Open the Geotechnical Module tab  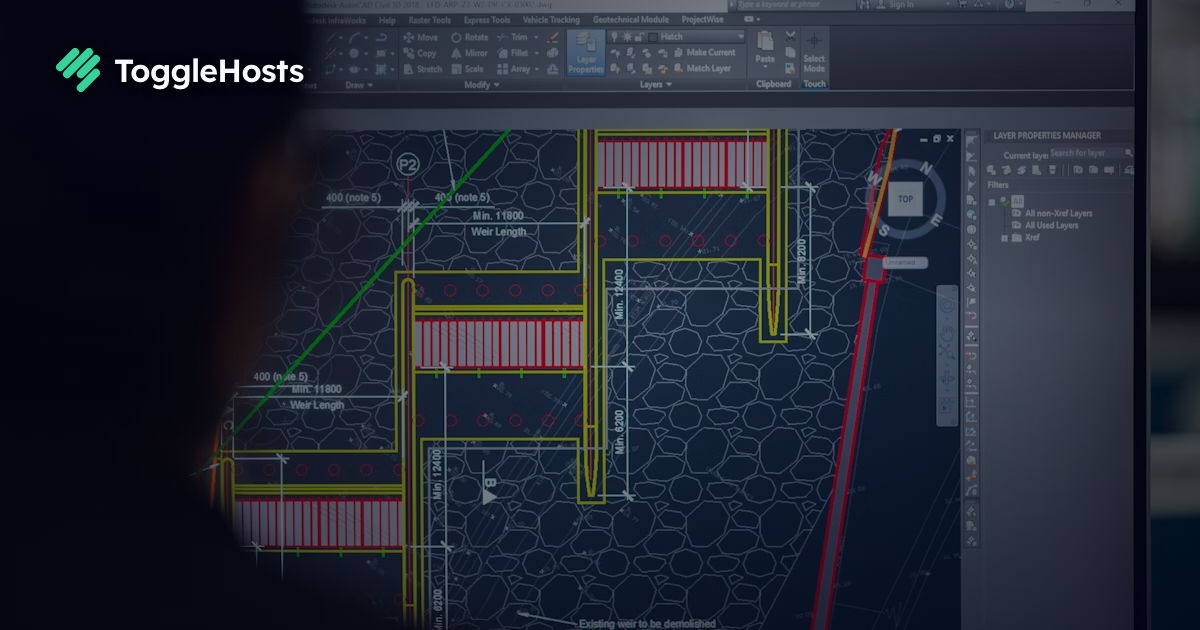click(631, 19)
